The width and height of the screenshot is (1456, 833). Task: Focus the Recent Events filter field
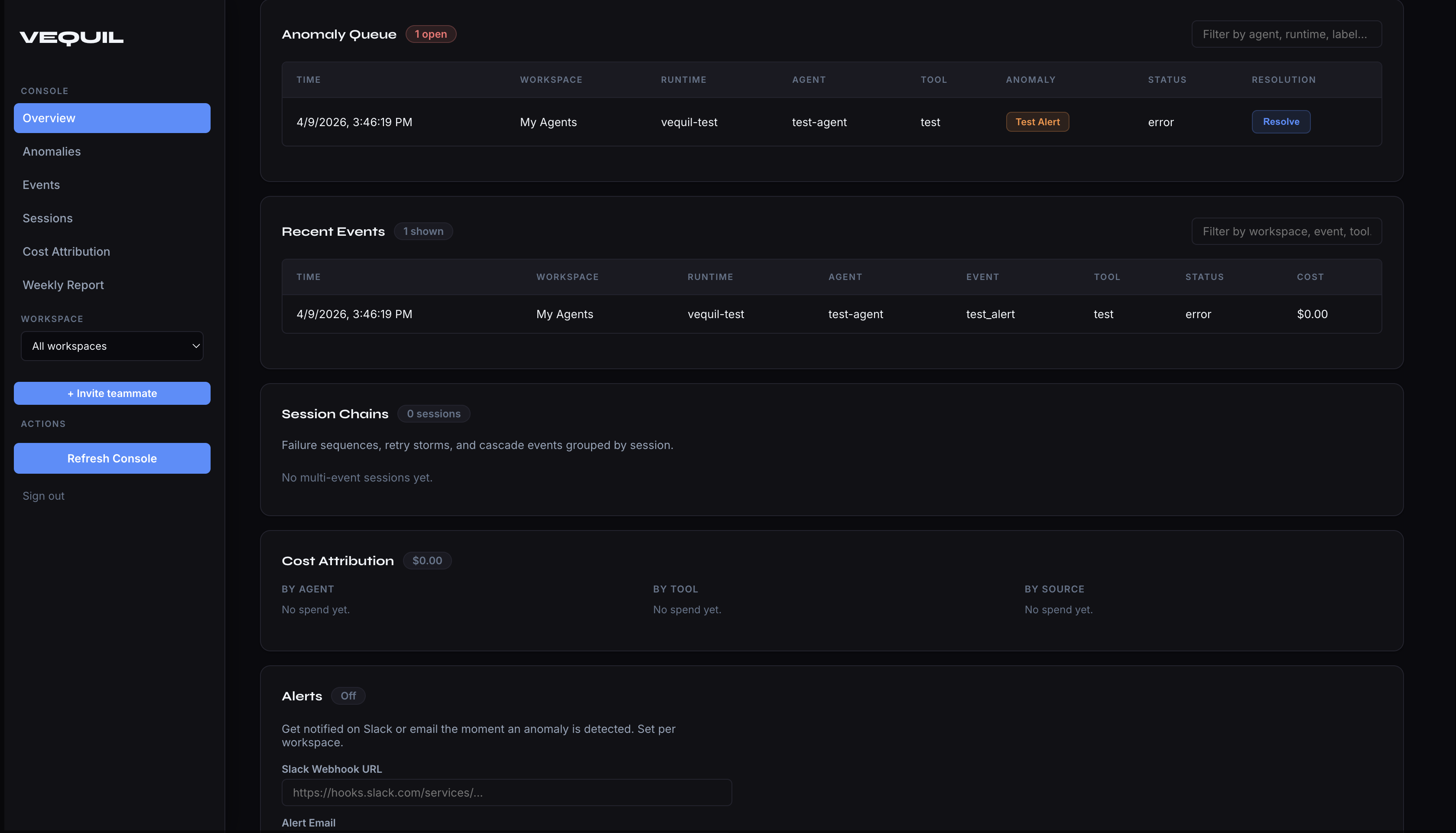[1286, 232]
